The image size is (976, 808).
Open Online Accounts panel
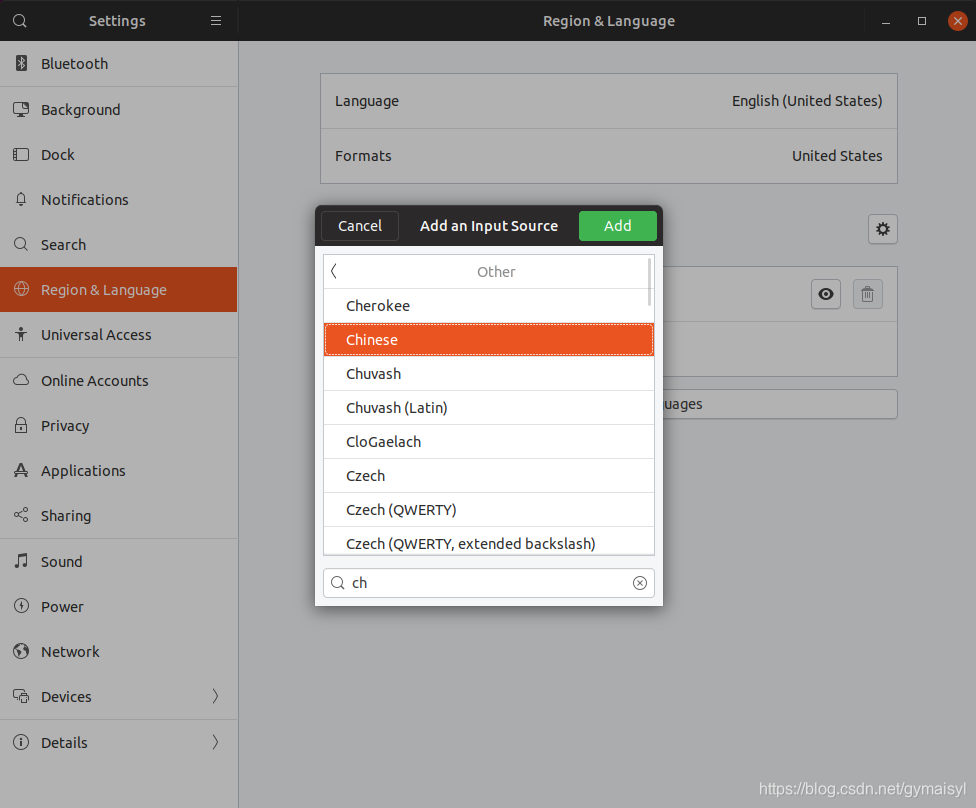point(119,380)
